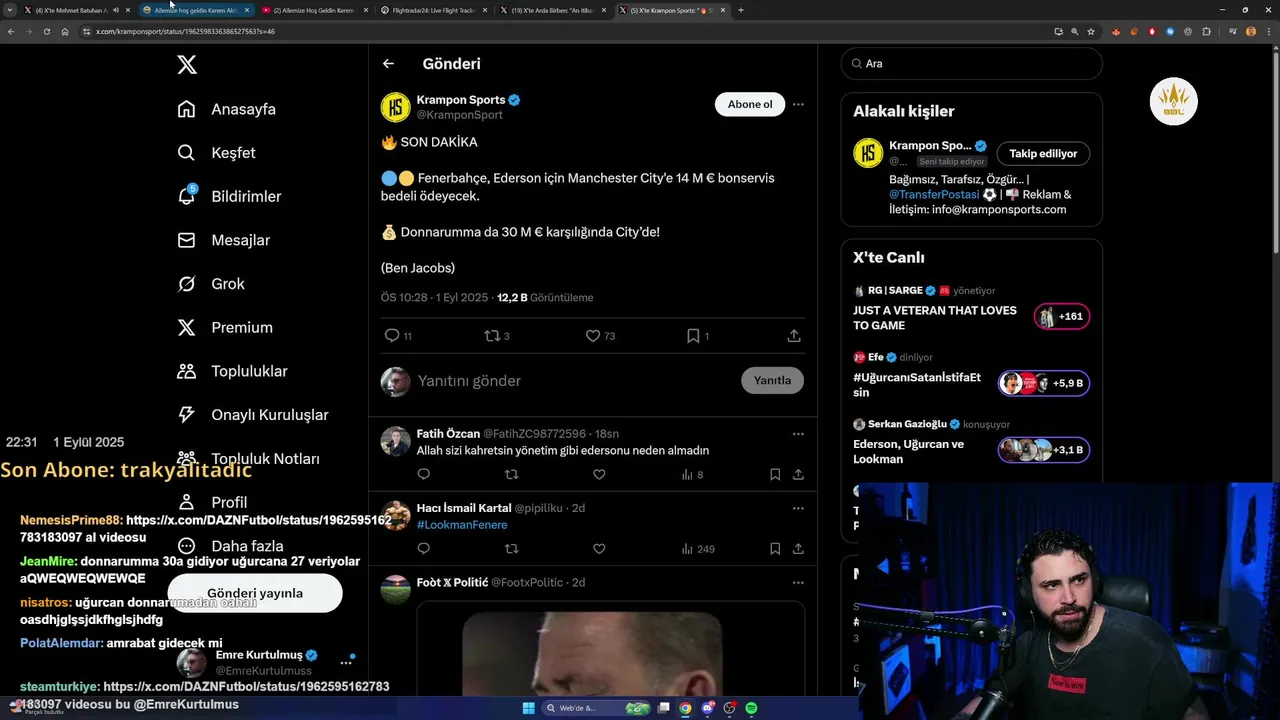Open the @KramponSport handle
The image size is (1280, 720).
click(x=460, y=115)
